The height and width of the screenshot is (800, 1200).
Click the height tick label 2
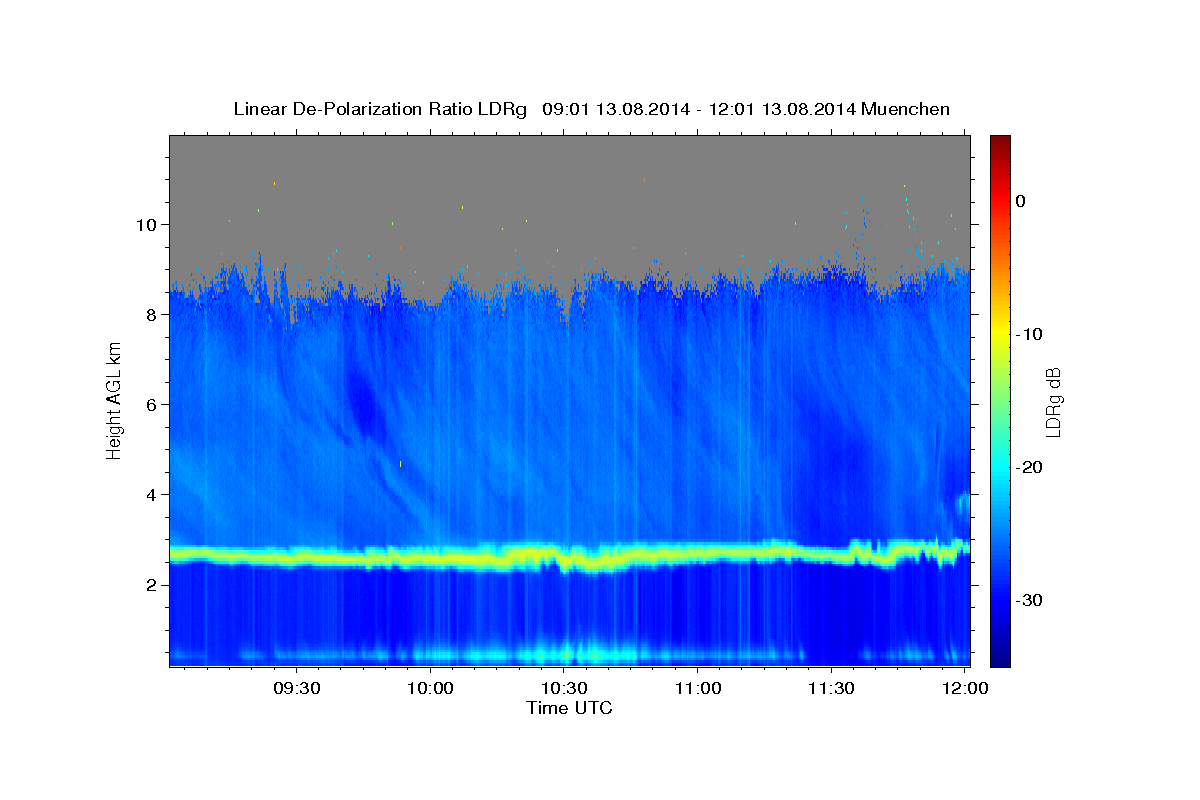coord(153,585)
